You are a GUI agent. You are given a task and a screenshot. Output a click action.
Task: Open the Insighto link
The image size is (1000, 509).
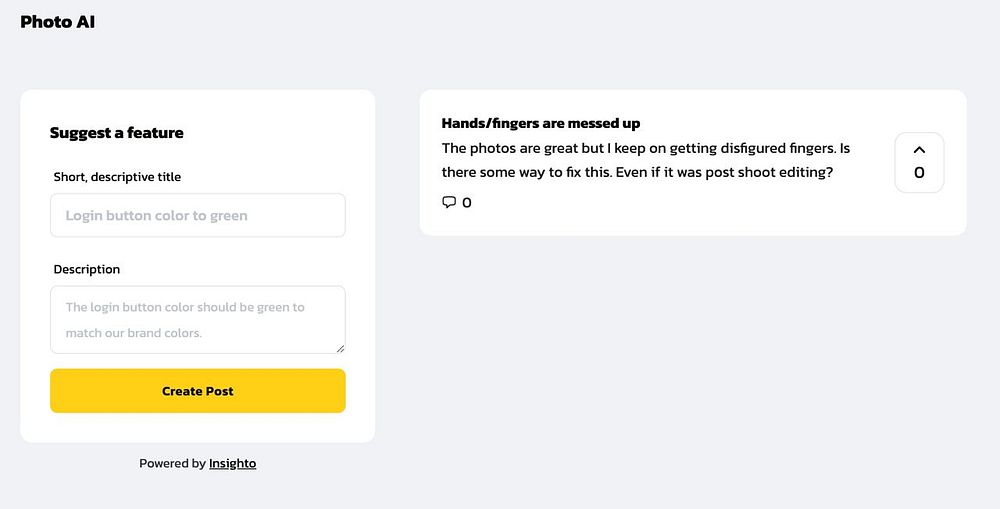click(232, 463)
